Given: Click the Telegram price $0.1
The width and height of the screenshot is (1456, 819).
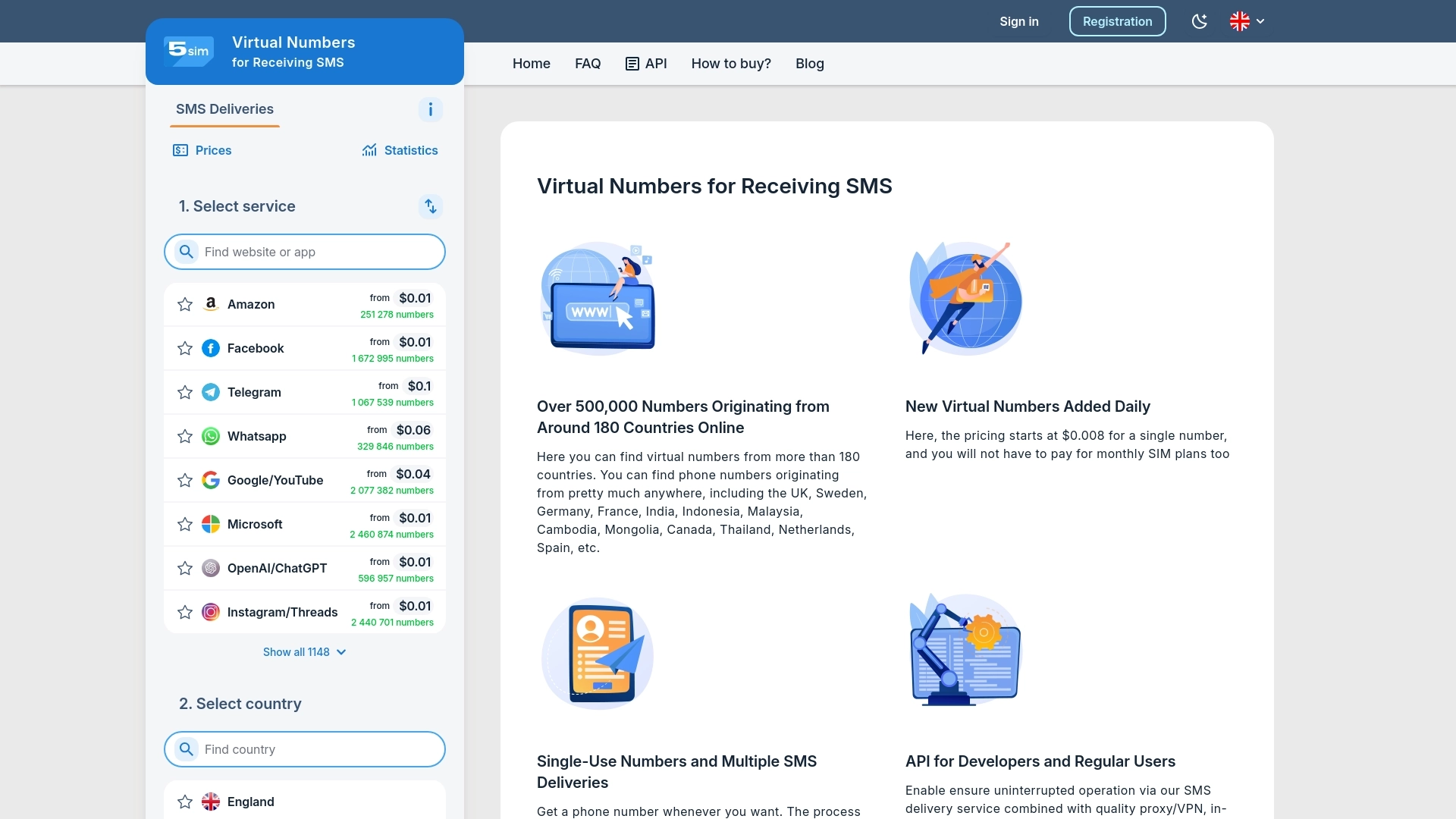Looking at the screenshot, I should click(x=419, y=386).
